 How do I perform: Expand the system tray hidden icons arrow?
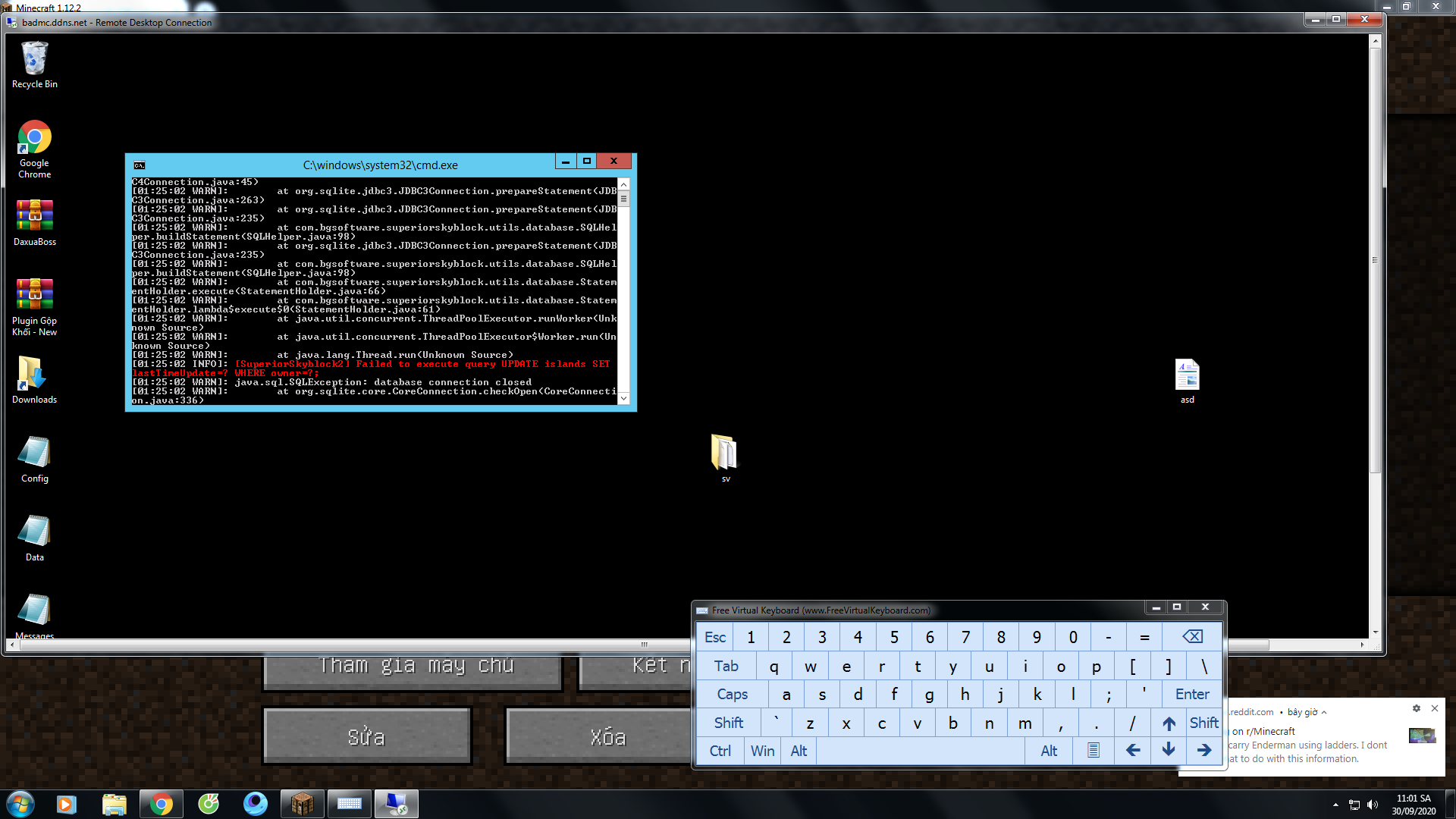1335,805
